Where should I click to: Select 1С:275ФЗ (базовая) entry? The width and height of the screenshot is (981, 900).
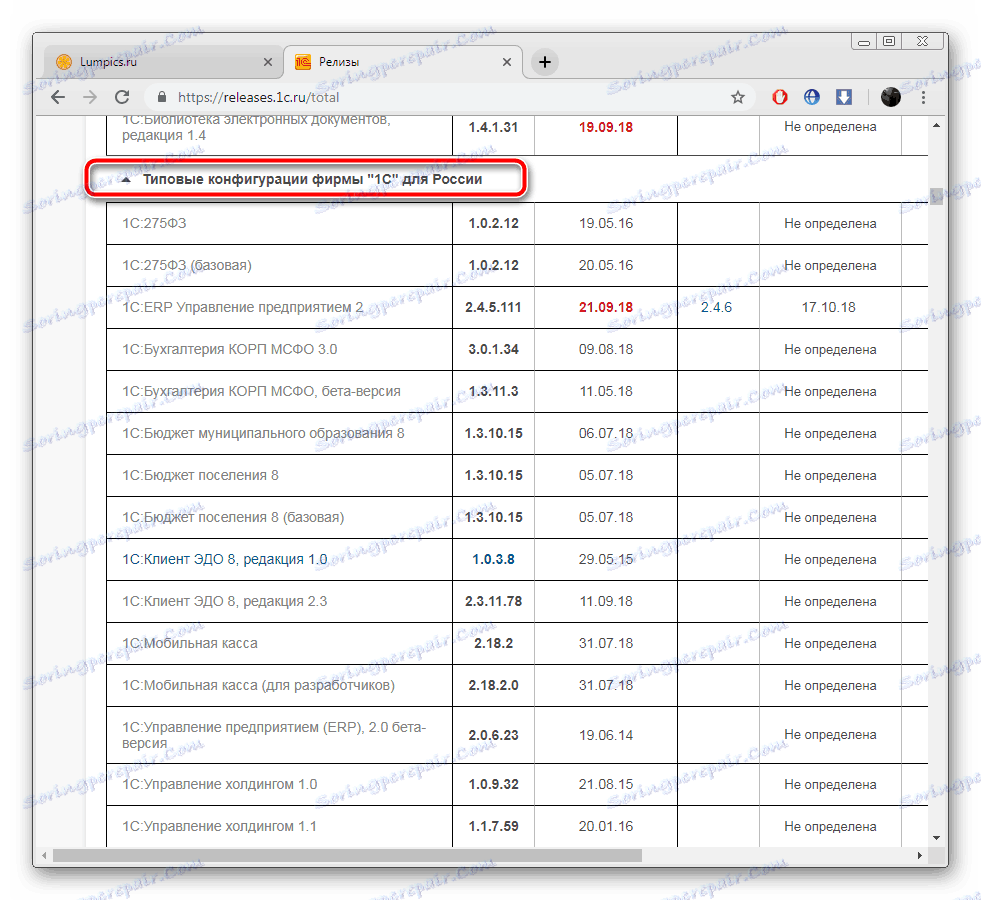pyautogui.click(x=186, y=265)
